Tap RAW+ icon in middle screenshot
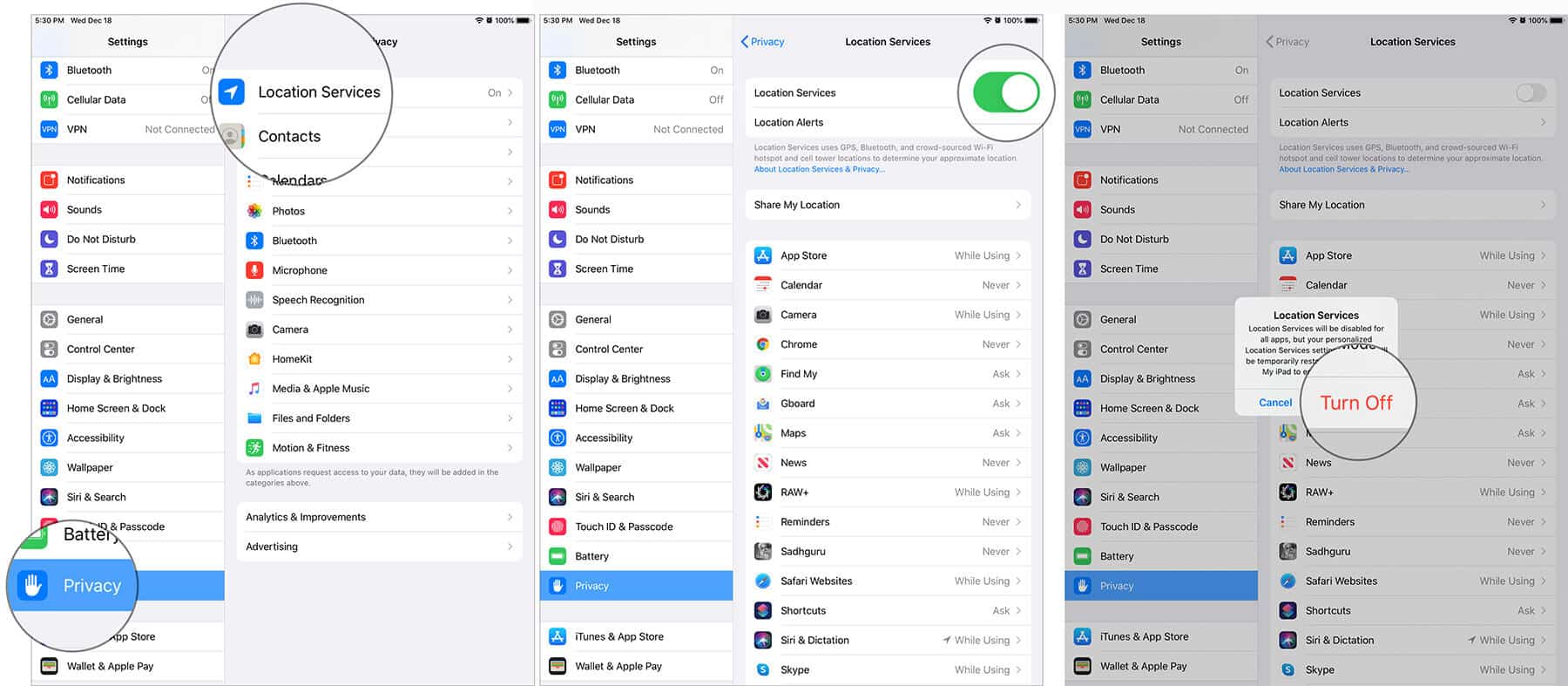1568x686 pixels. pyautogui.click(x=763, y=492)
